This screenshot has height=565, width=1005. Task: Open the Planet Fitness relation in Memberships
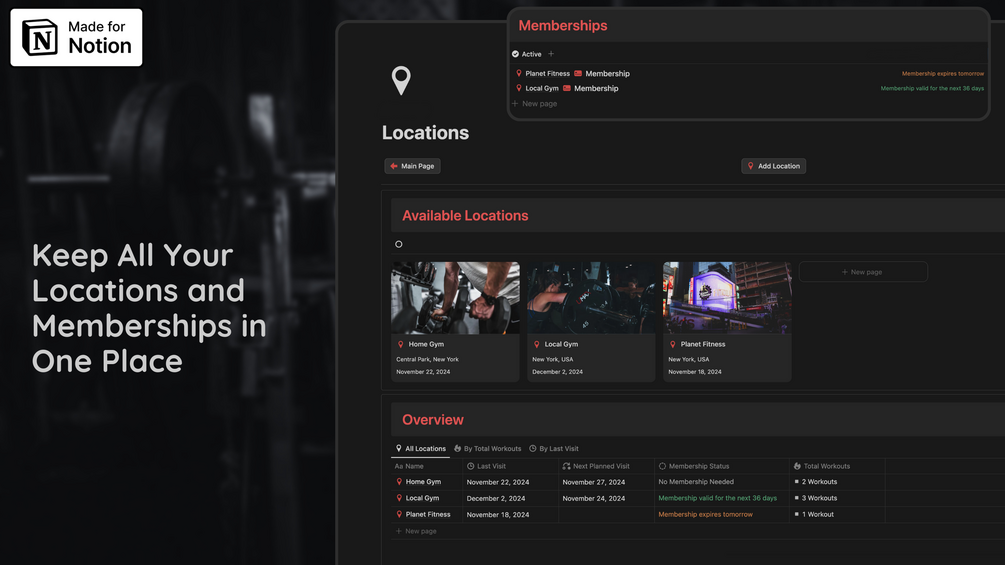[542, 74]
